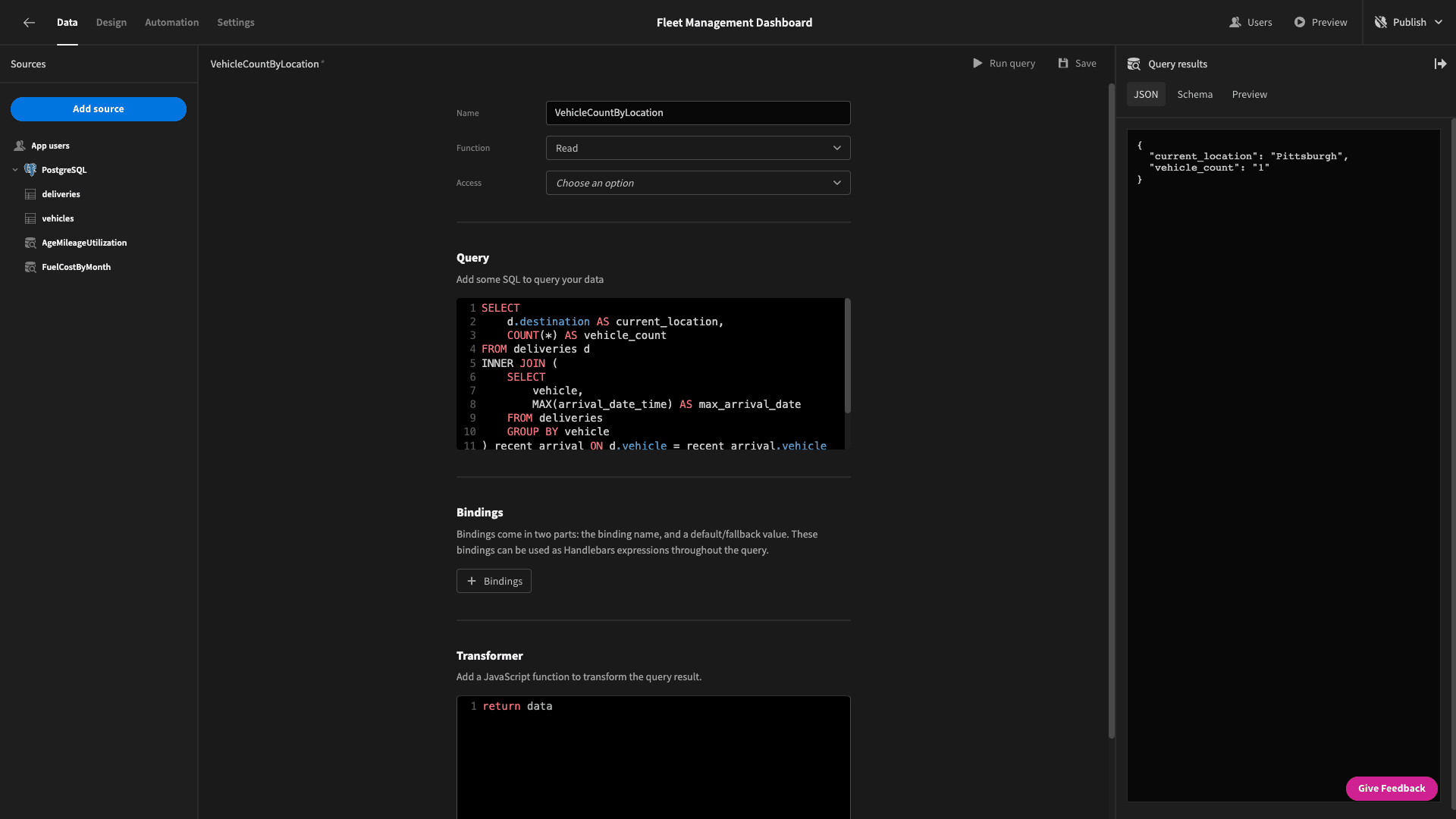This screenshot has height=819, width=1456.
Task: Click the Run query label
Action: tap(1012, 64)
